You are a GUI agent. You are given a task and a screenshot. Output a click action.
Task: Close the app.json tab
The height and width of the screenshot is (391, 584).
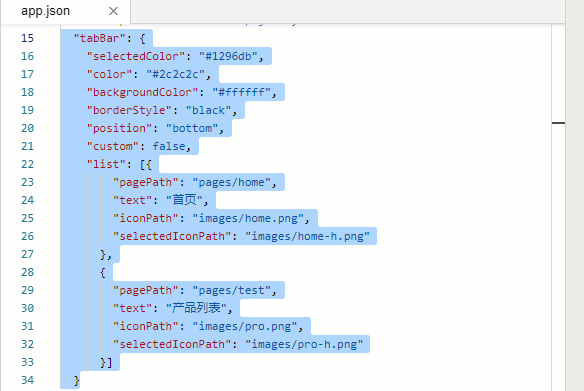pyautogui.click(x=114, y=11)
